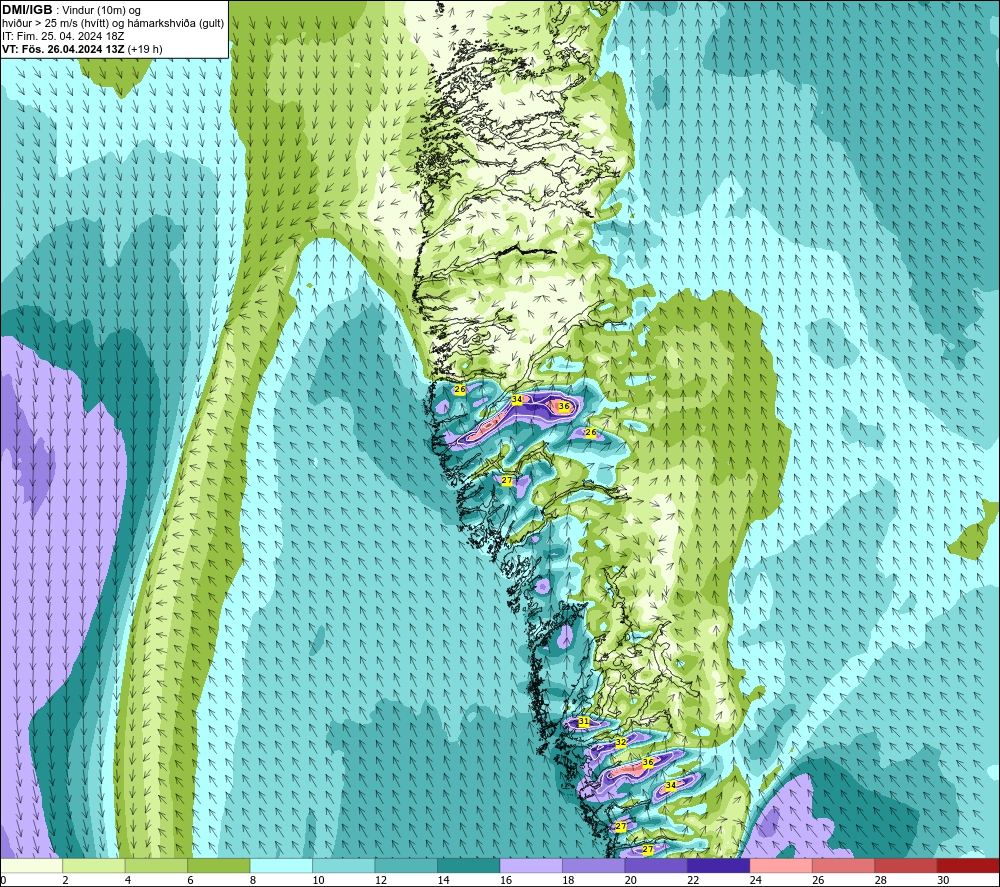This screenshot has height=887, width=1000.
Task: Select the yellow gust label reading 32
Action: pos(621,742)
